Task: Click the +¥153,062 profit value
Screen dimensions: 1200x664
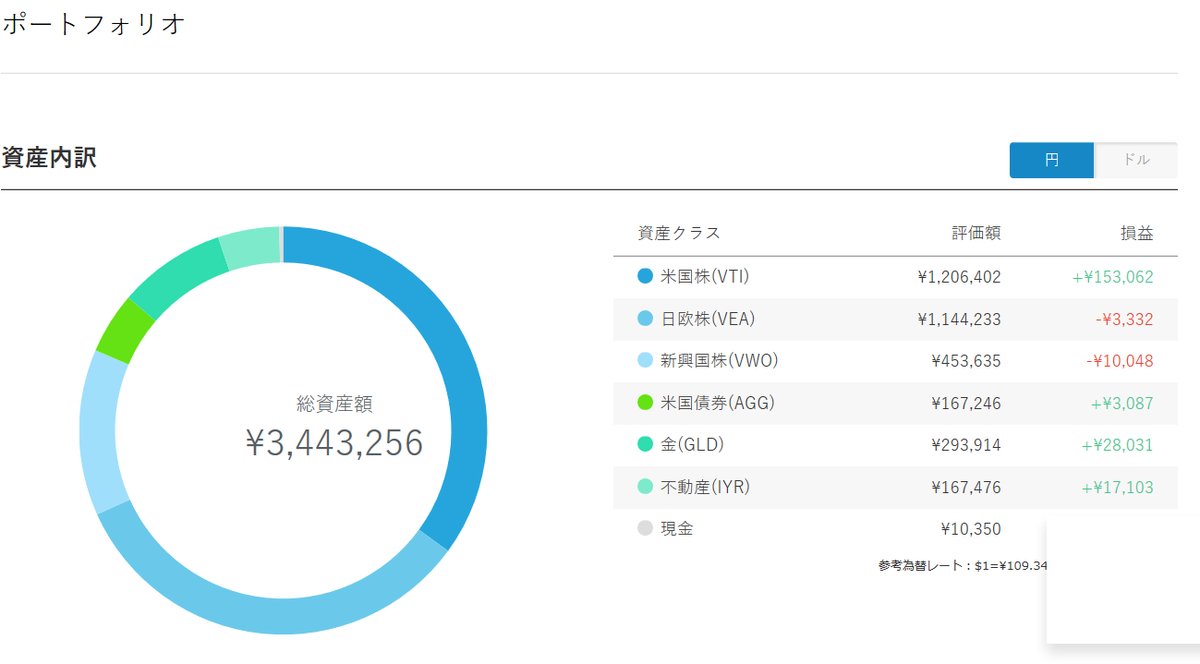Action: click(x=1113, y=277)
